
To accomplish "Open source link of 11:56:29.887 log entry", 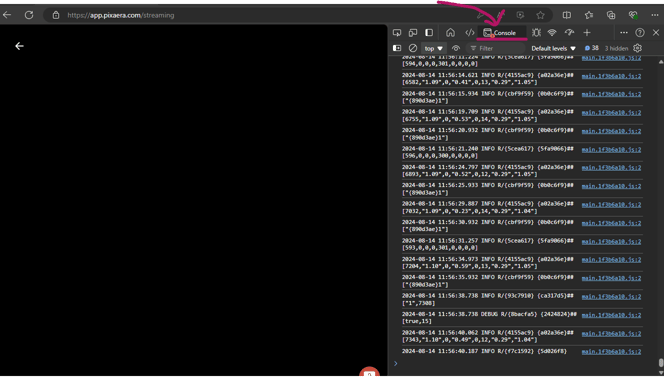I will (611, 204).
